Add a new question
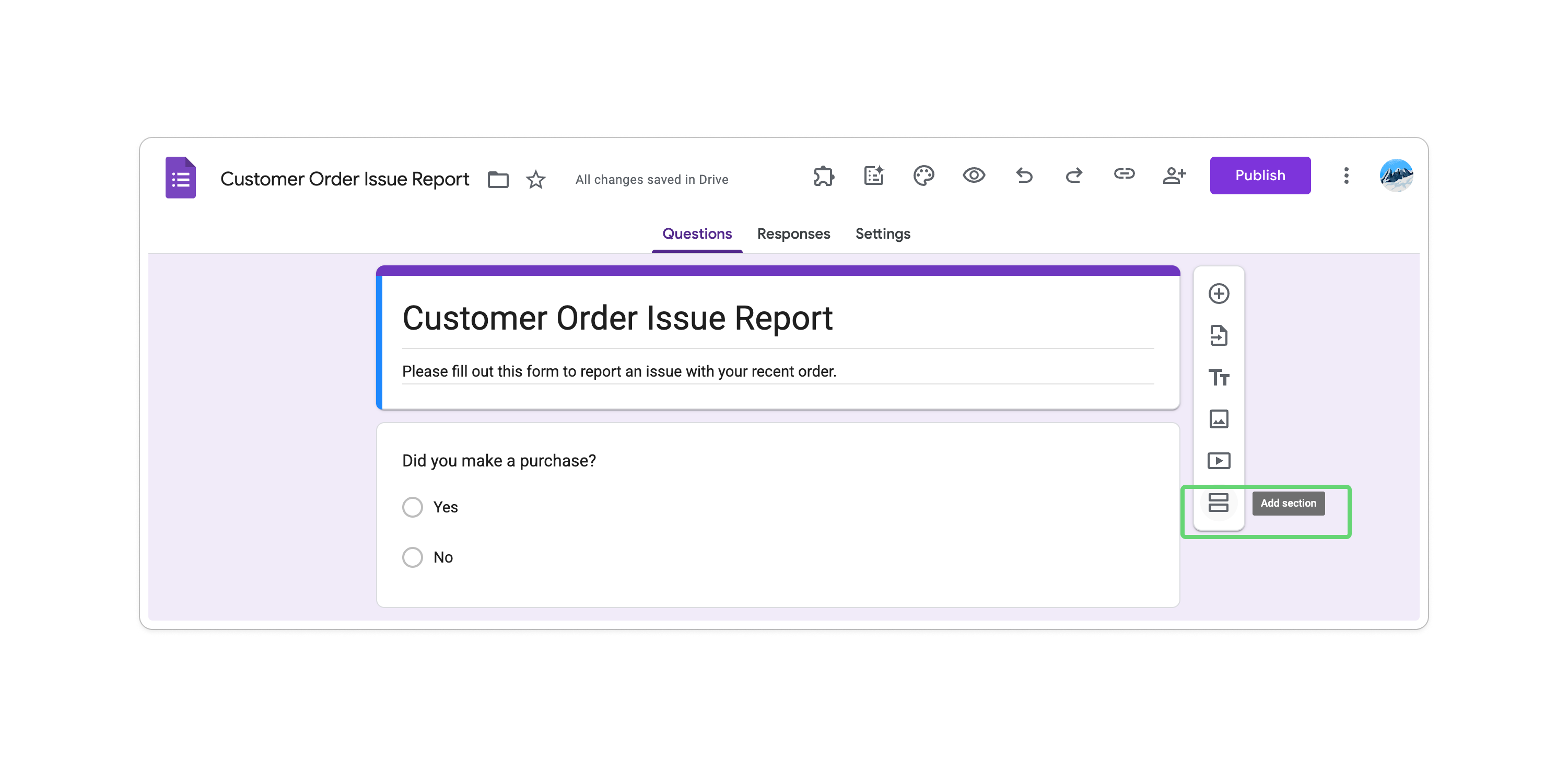The width and height of the screenshot is (1568, 771). [x=1219, y=294]
